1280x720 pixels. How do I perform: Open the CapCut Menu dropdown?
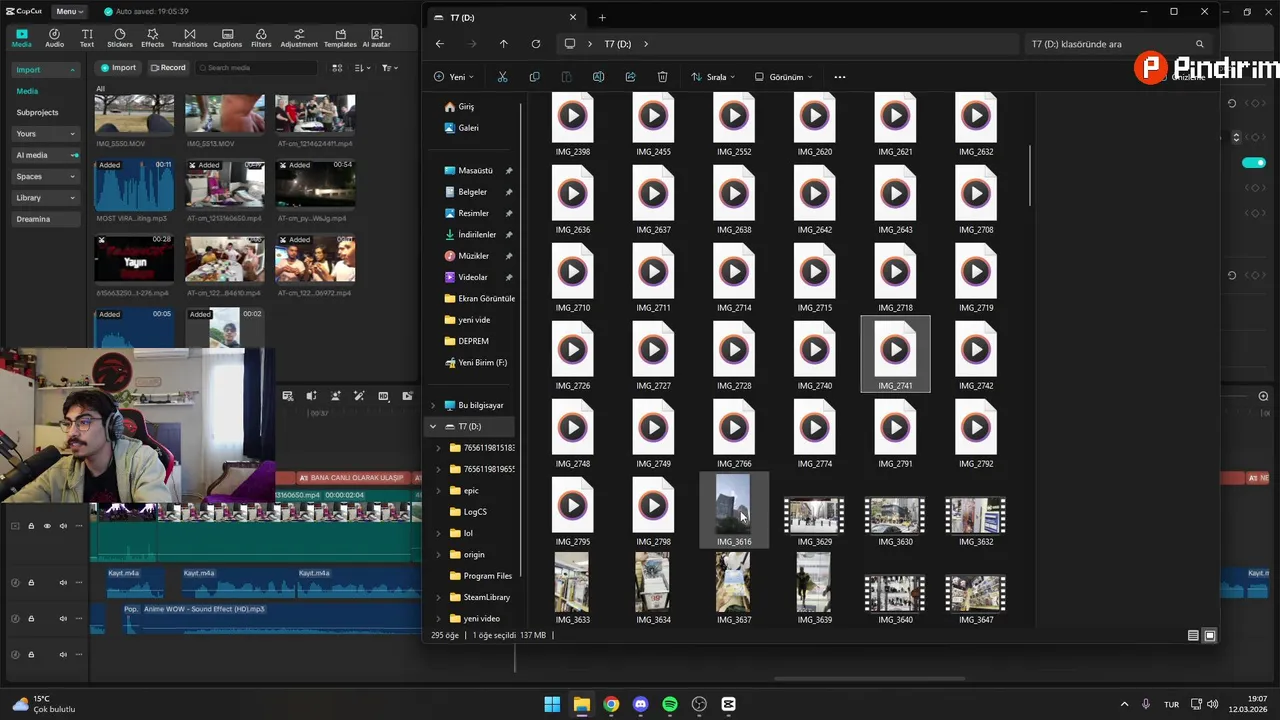pos(70,11)
